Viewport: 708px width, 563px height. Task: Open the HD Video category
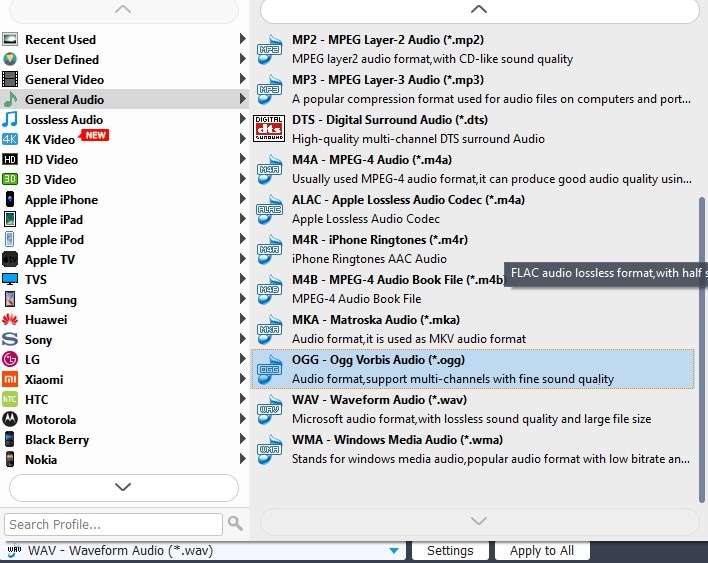(x=123, y=159)
